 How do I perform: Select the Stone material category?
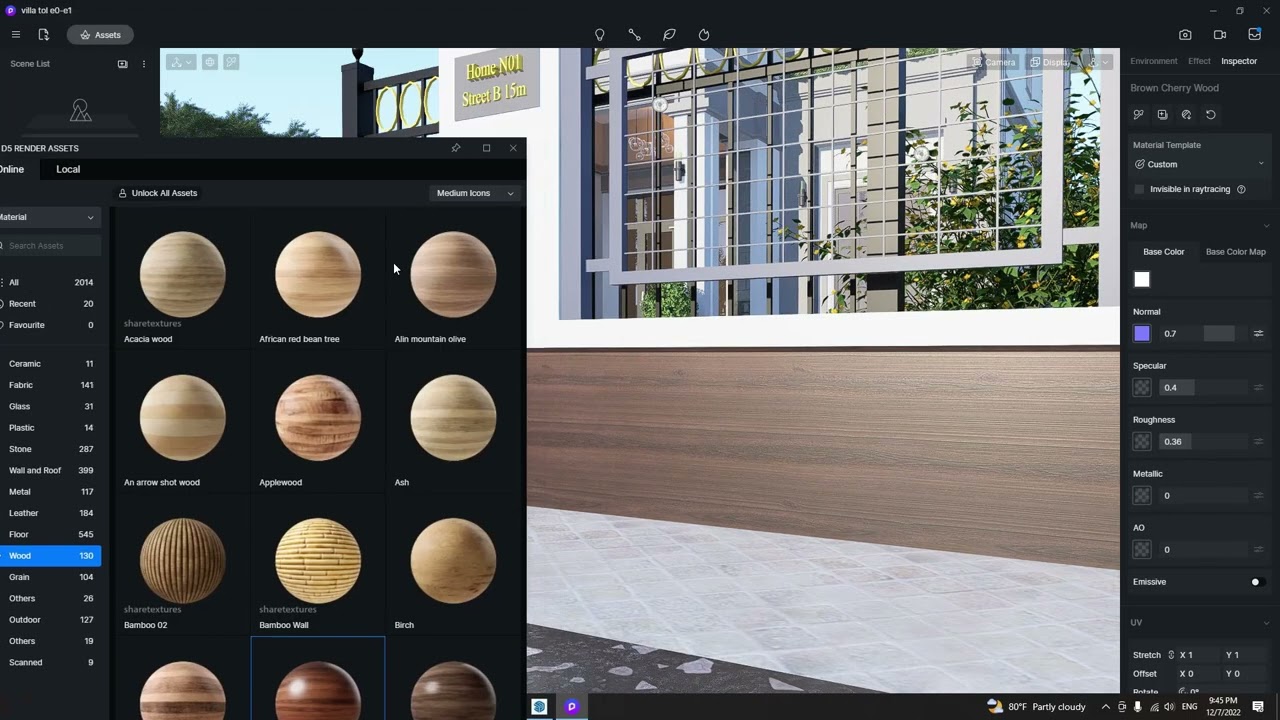[x=50, y=449]
